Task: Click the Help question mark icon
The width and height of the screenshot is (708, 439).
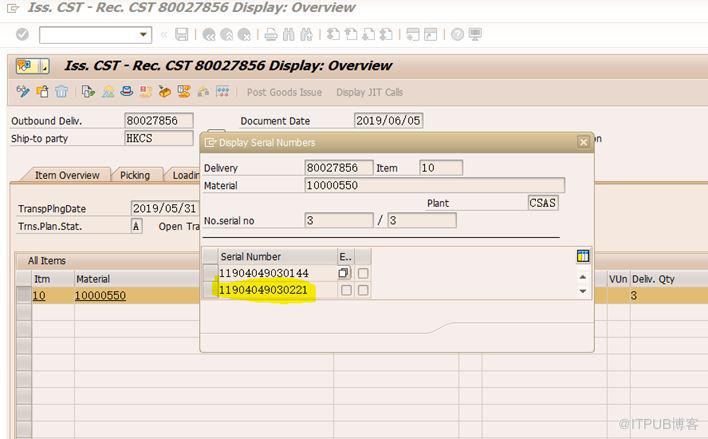Action: coord(457,35)
